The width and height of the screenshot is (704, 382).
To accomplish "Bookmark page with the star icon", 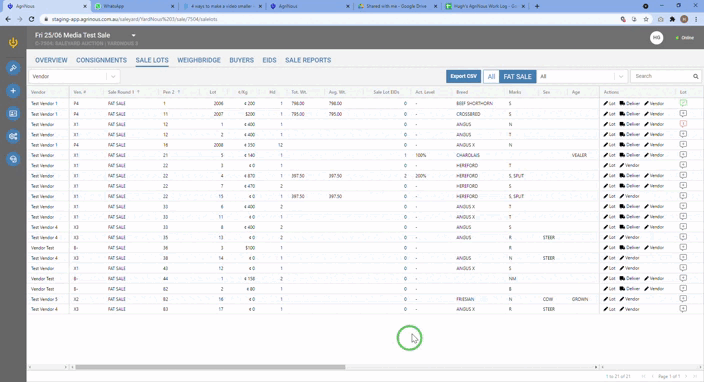I will [x=646, y=19].
